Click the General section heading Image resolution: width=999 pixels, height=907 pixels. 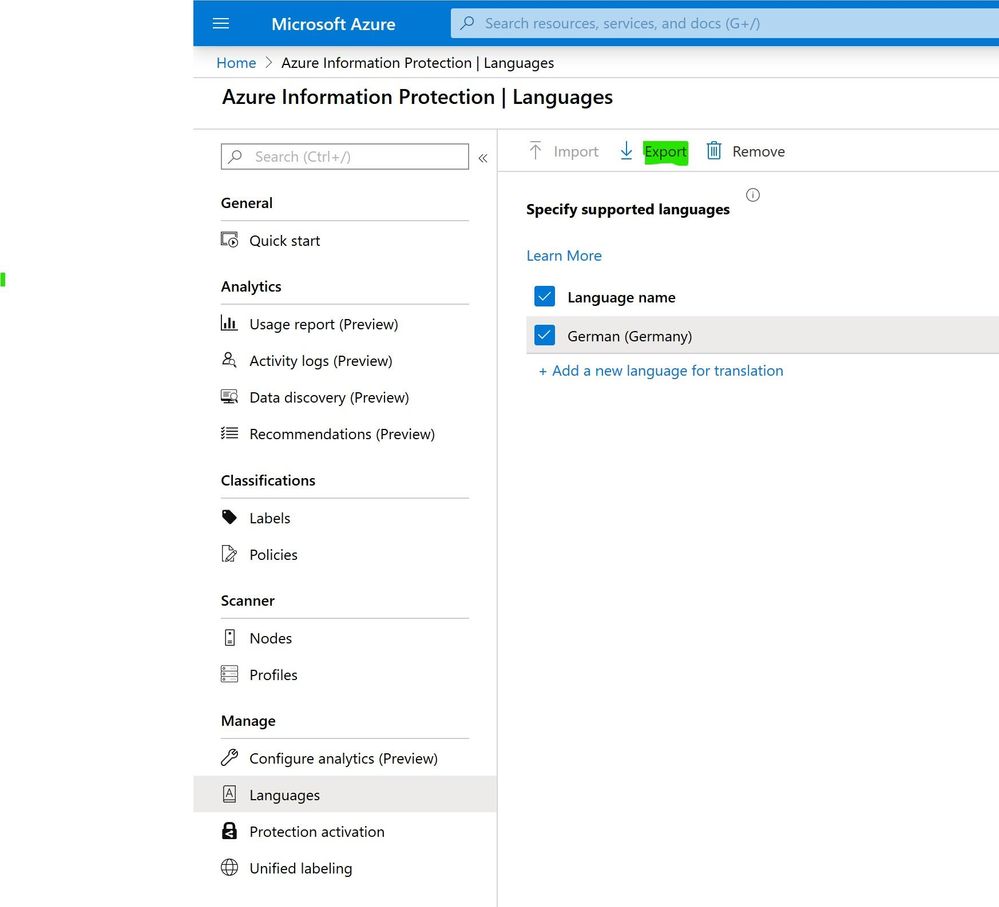coord(247,203)
